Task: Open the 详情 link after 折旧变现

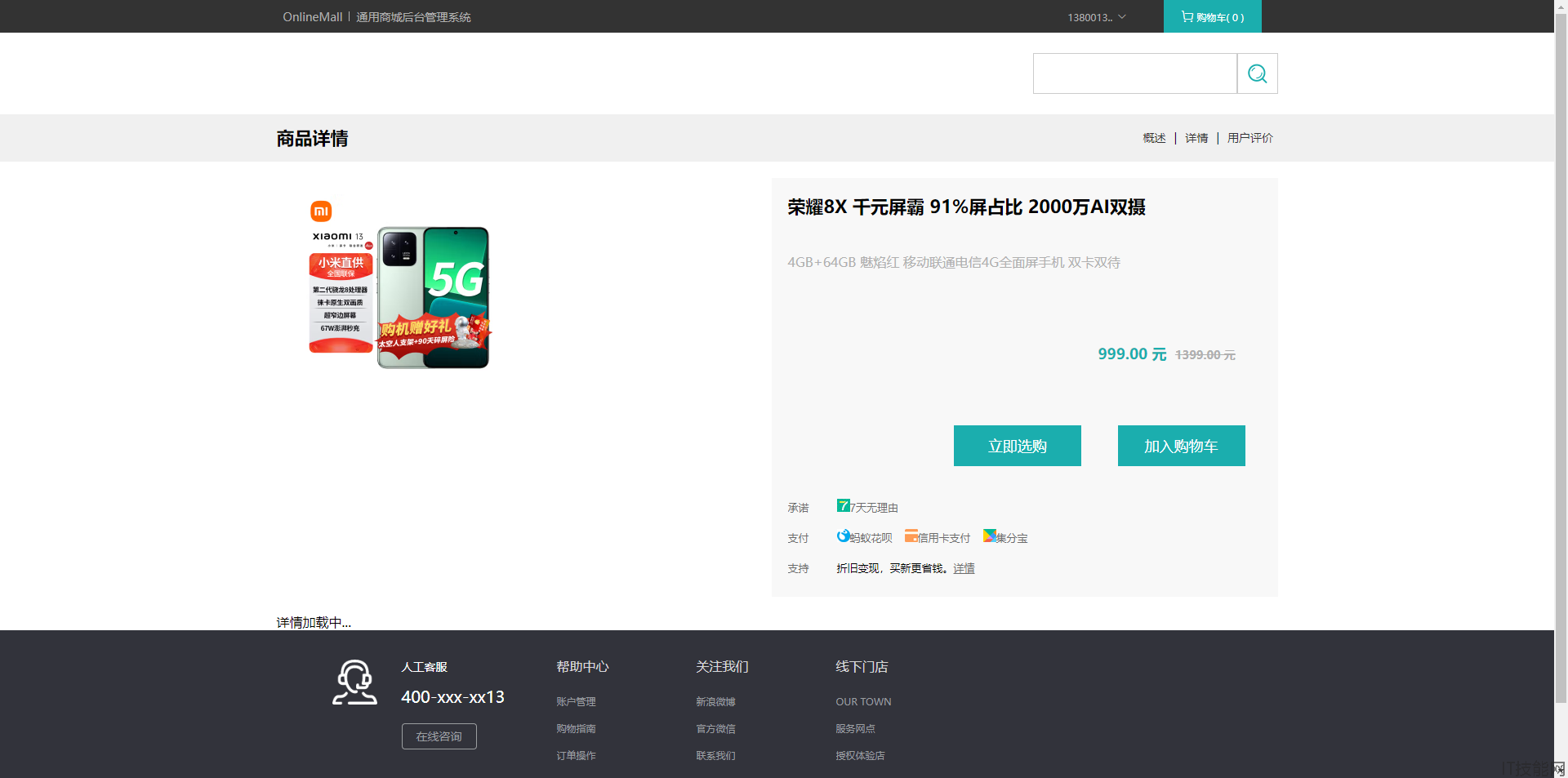Action: coord(964,568)
